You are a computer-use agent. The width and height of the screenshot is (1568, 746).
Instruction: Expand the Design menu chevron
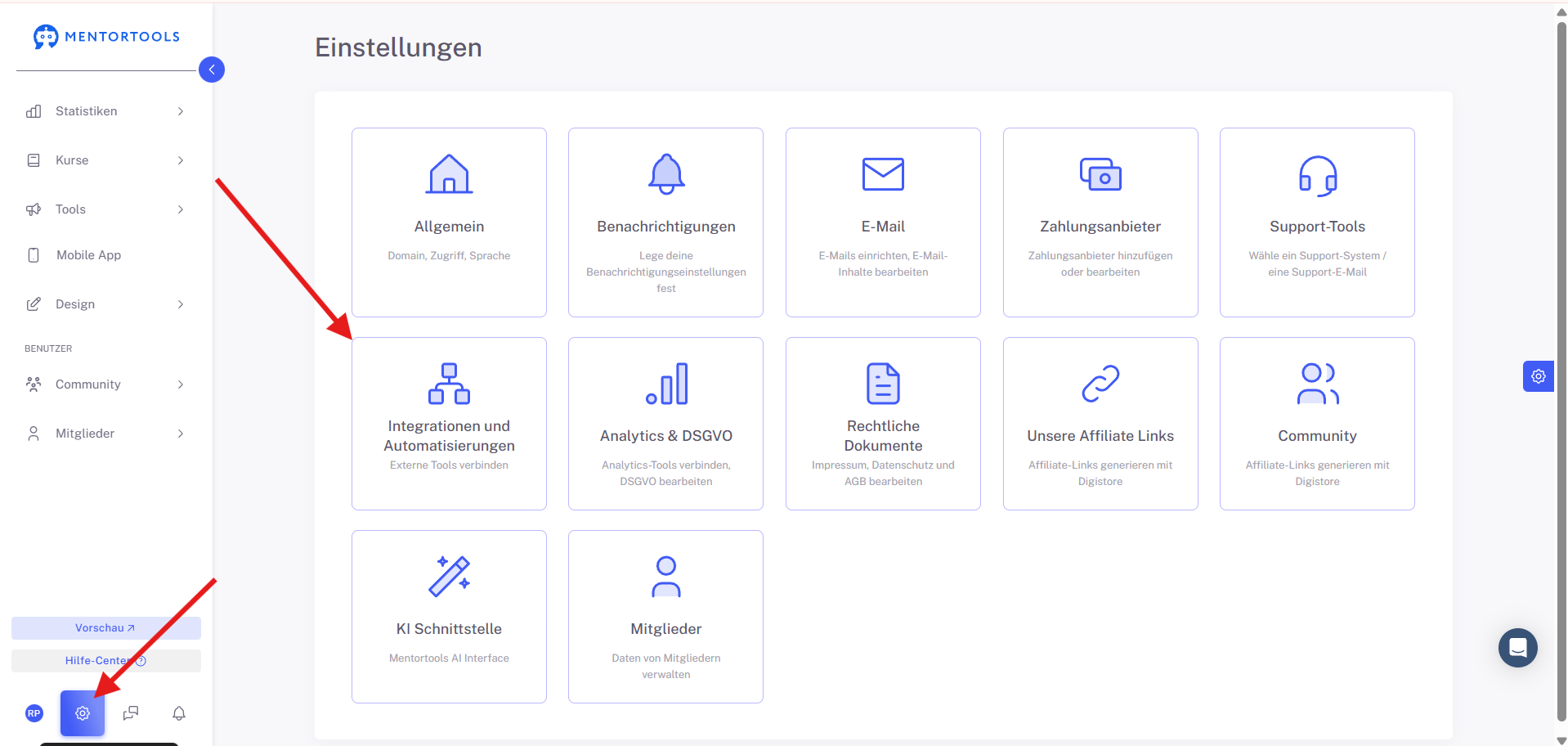click(181, 304)
